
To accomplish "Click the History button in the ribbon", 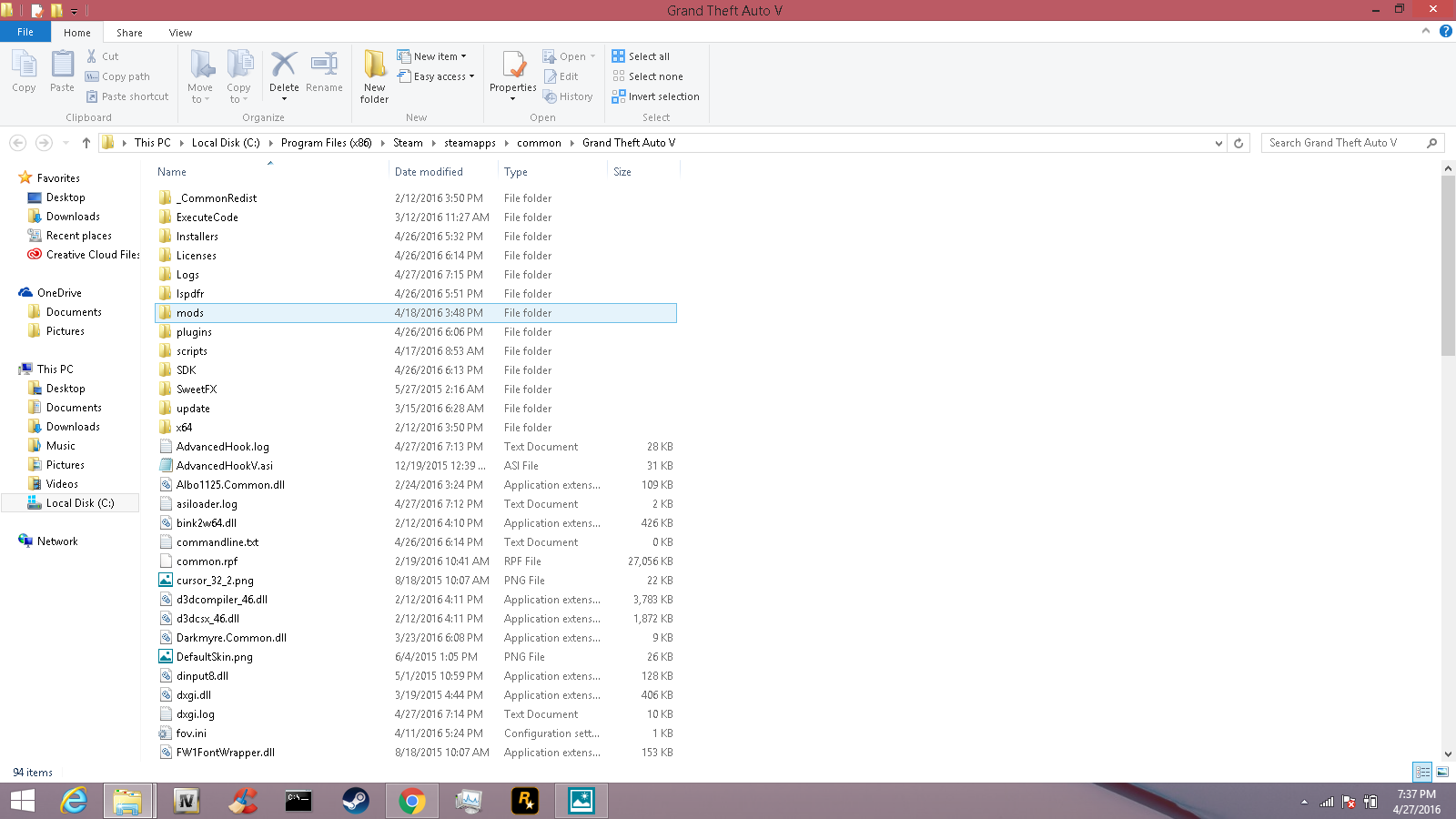I will click(568, 96).
